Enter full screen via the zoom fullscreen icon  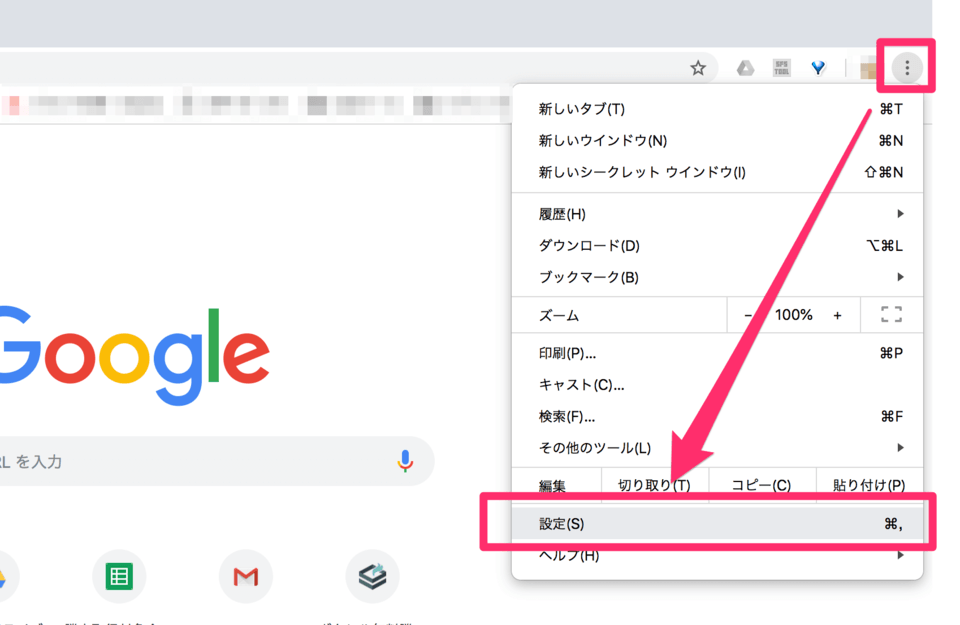pyautogui.click(x=890, y=314)
